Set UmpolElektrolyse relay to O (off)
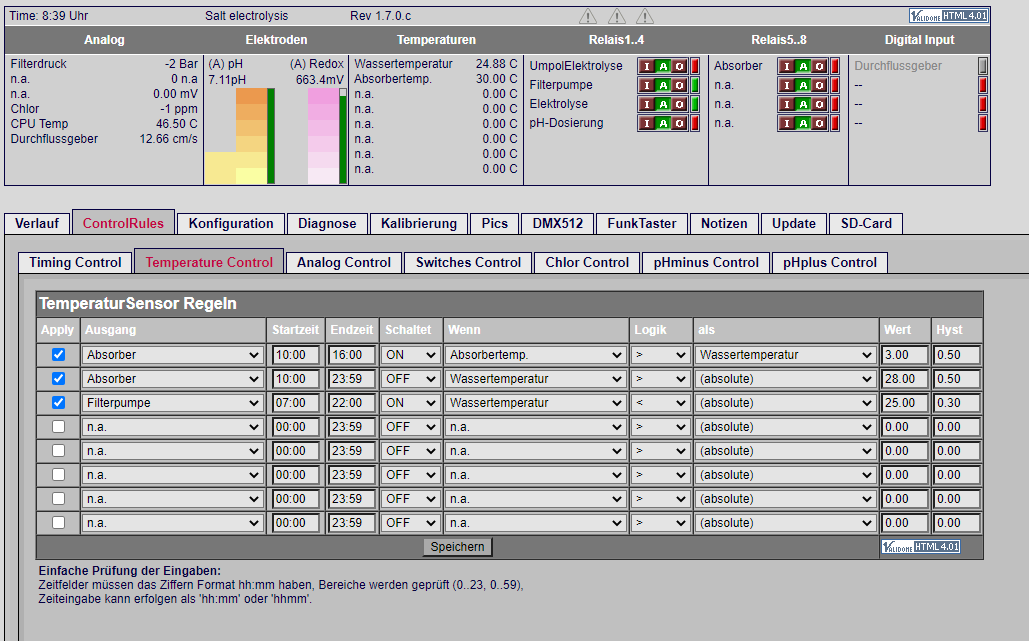 pos(679,66)
